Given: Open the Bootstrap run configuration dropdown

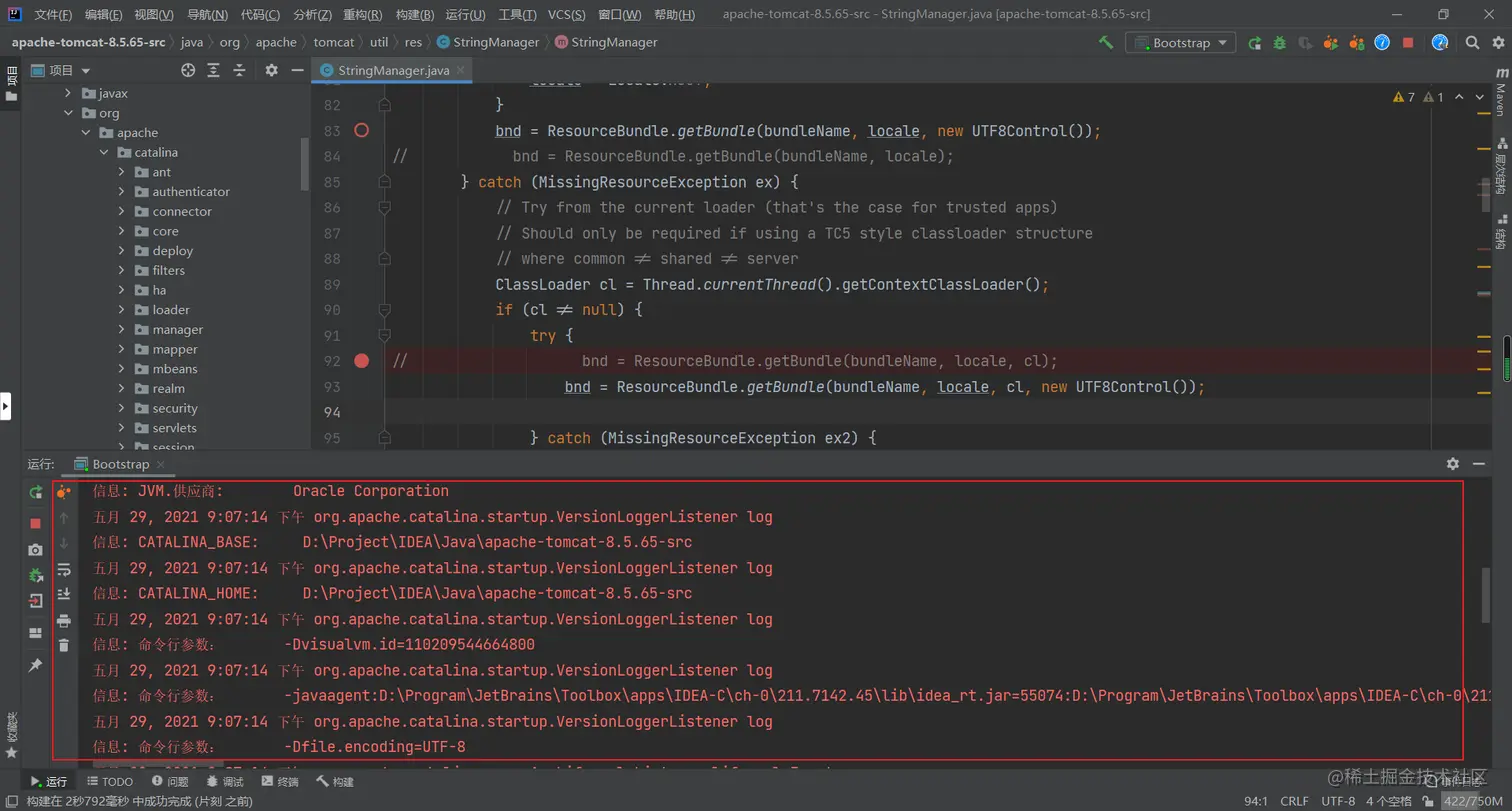Looking at the screenshot, I should point(1180,43).
